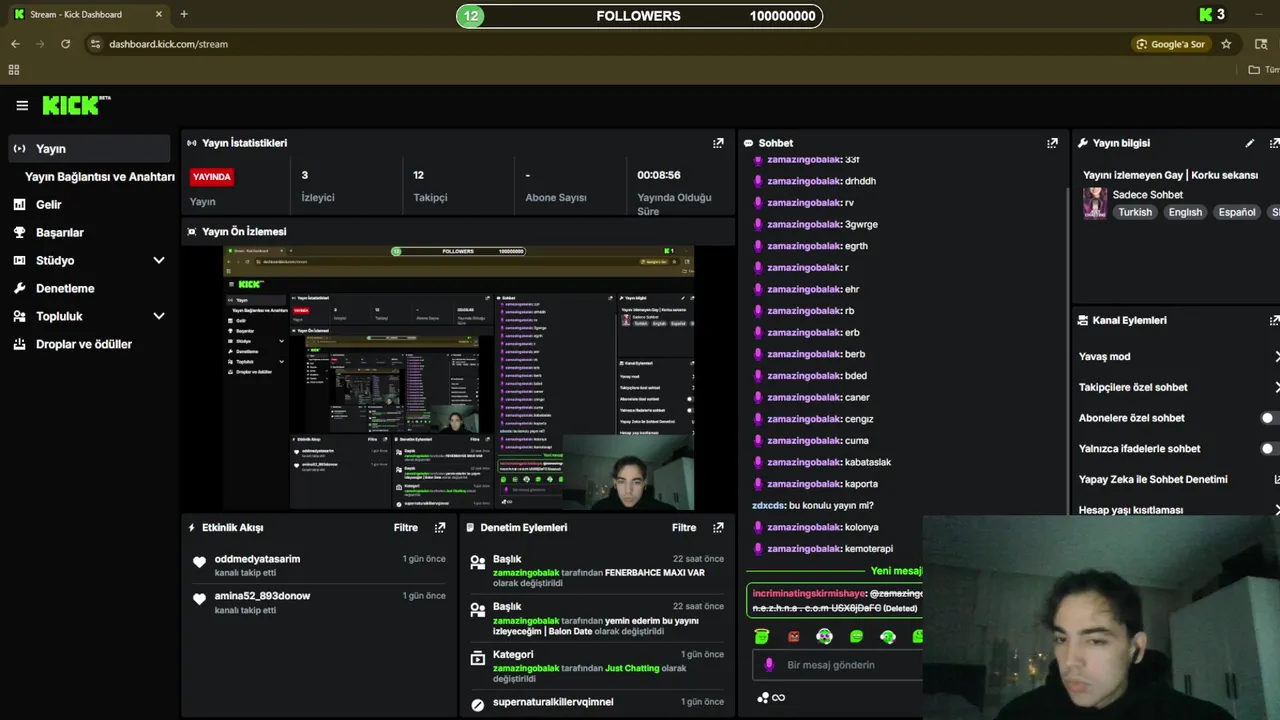
Task: Click the green Kick overlay icon top right
Action: 1206,14
